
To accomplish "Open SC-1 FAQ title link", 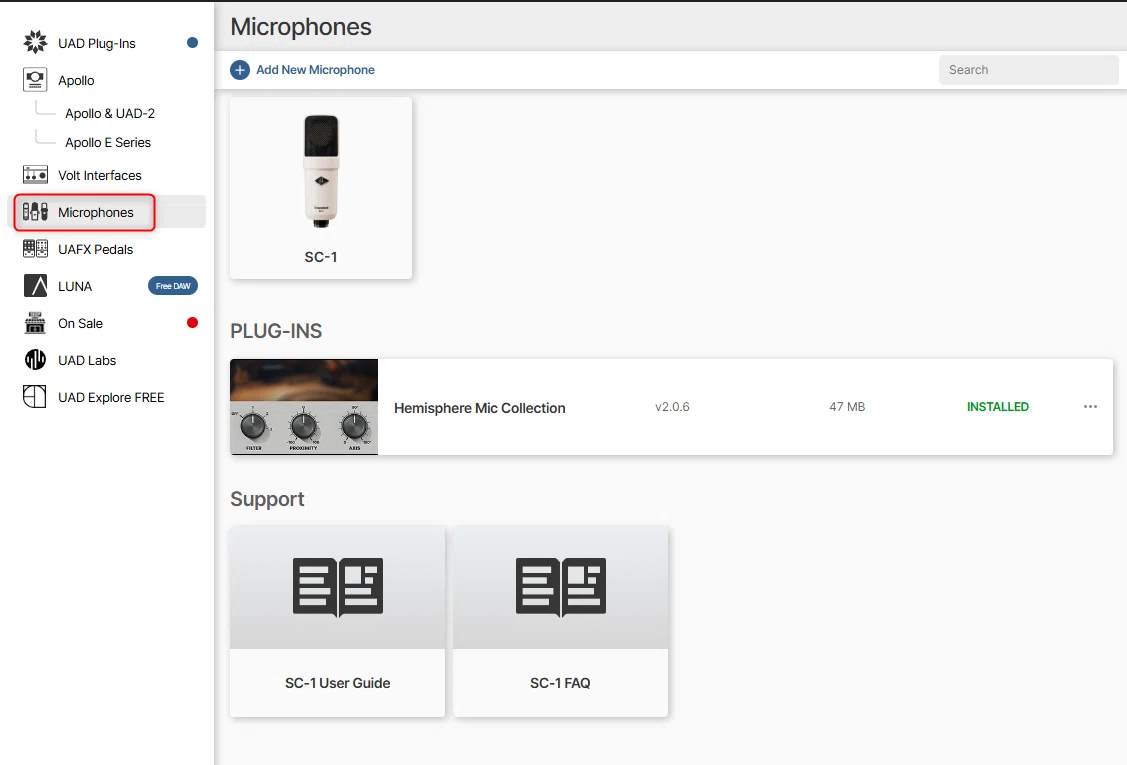I will [560, 683].
